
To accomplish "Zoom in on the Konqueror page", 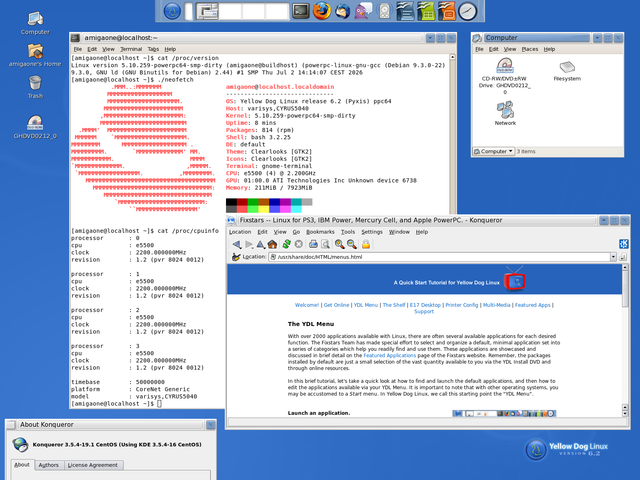I will tap(339, 244).
